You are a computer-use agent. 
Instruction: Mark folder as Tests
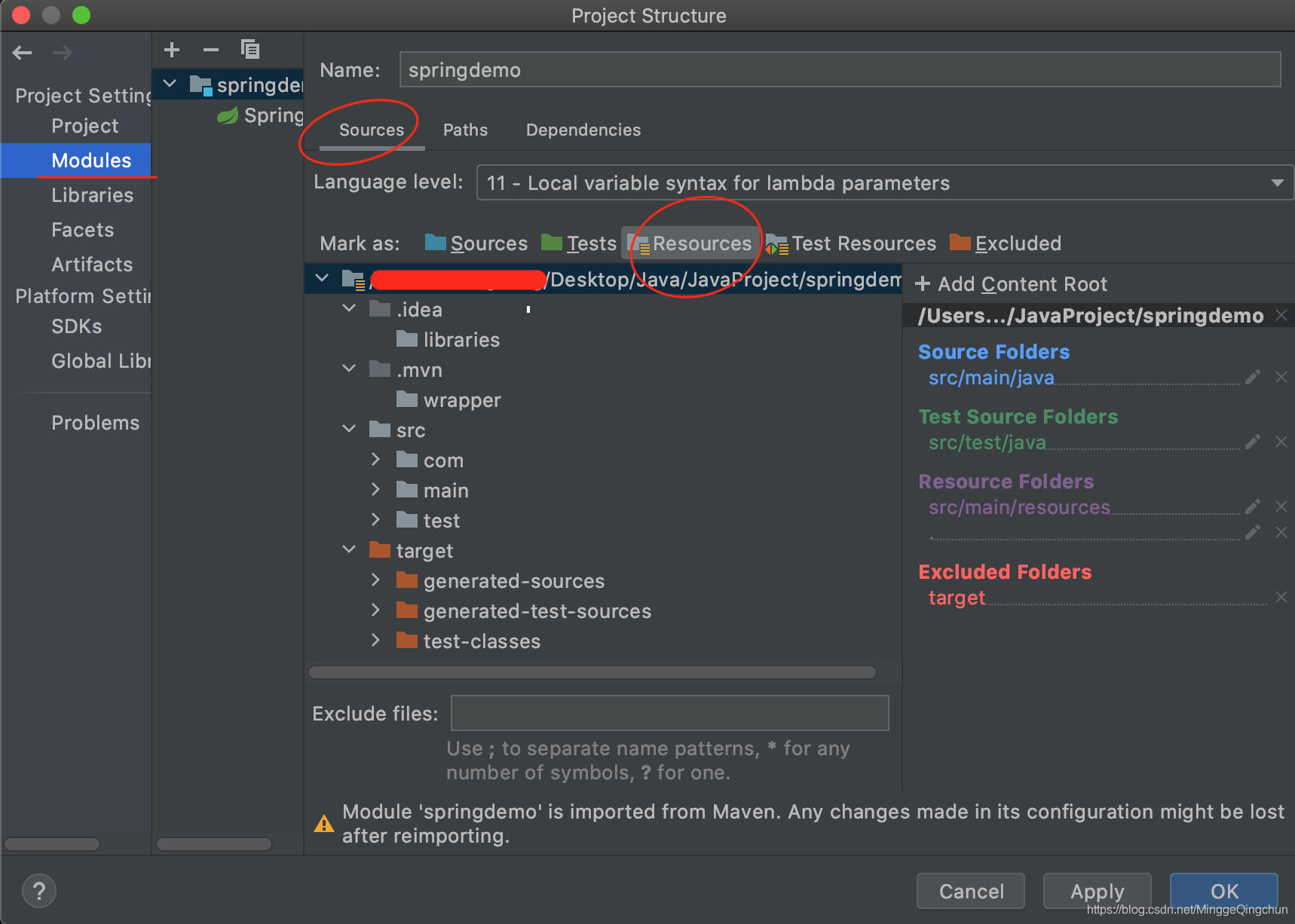coord(579,243)
